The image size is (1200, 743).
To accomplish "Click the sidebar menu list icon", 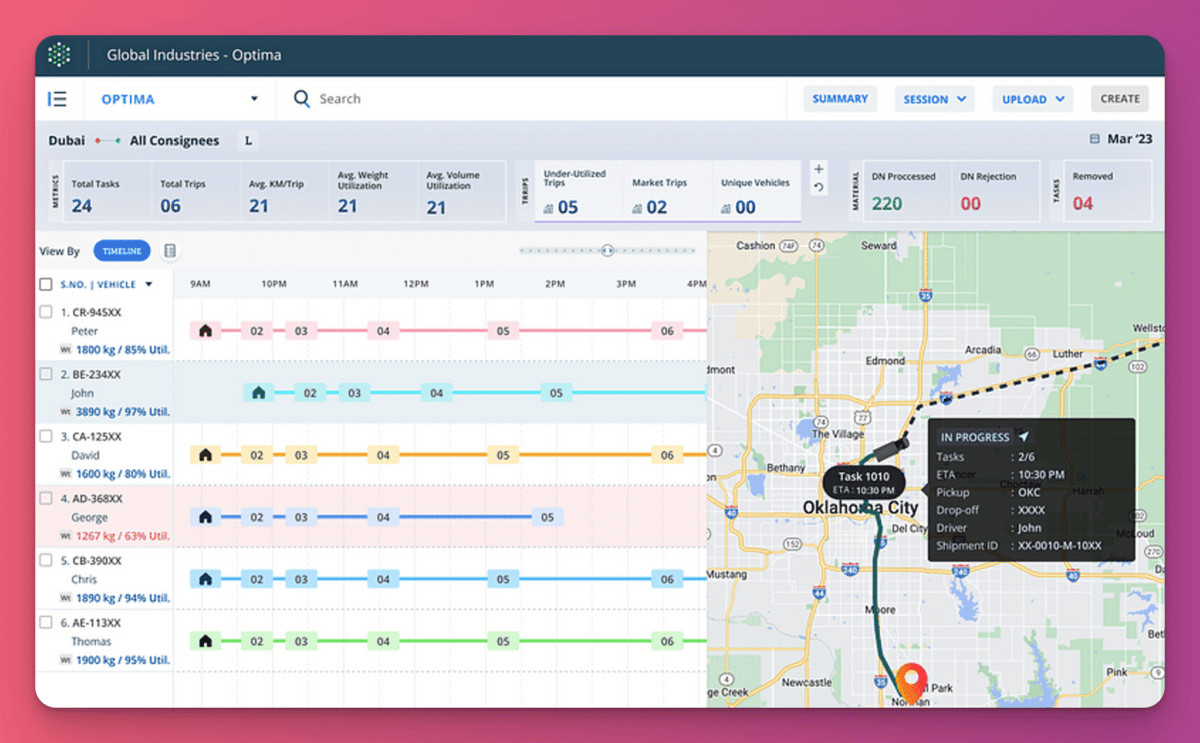I will point(57,99).
